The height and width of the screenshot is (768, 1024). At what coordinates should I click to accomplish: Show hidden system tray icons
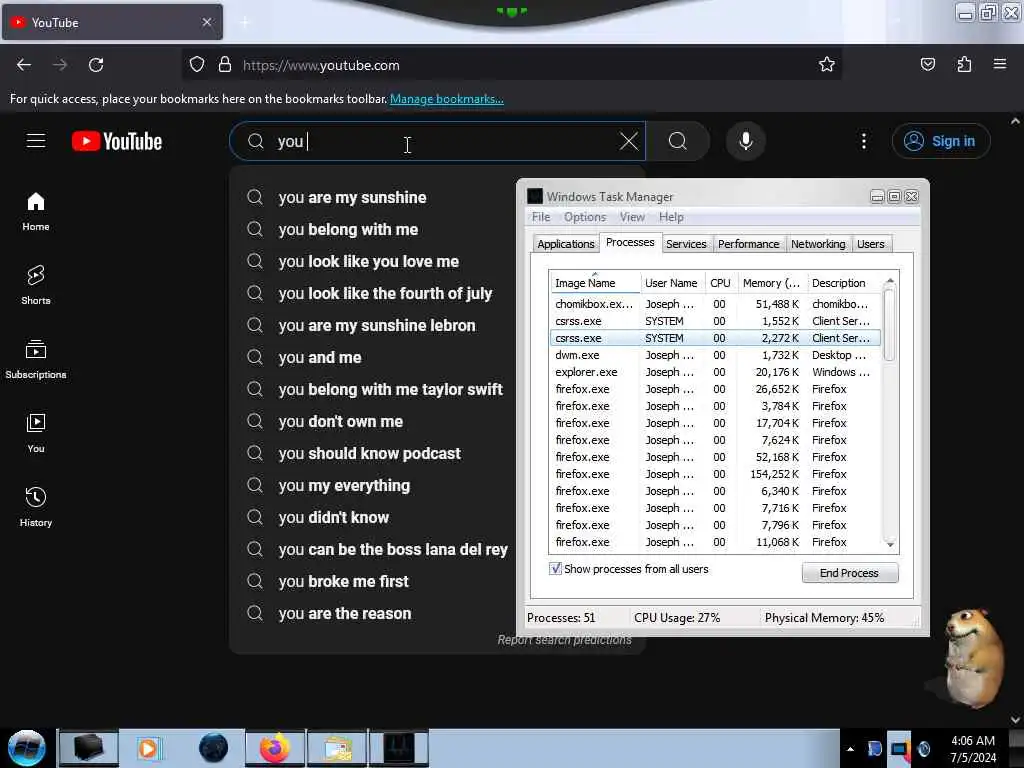(x=850, y=749)
